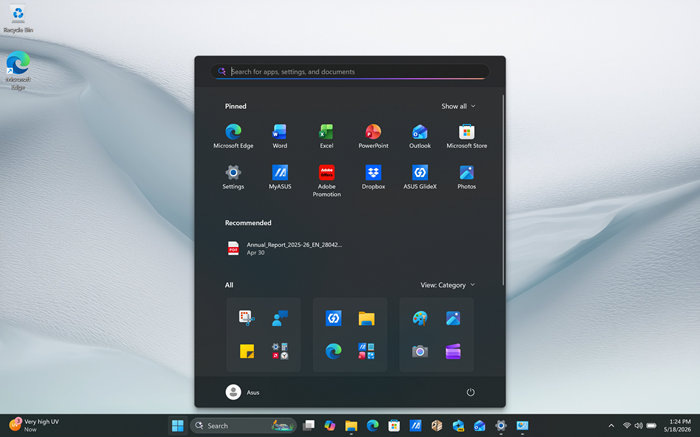Expand the app group containing the MyASUS mini icon

[x=367, y=351]
